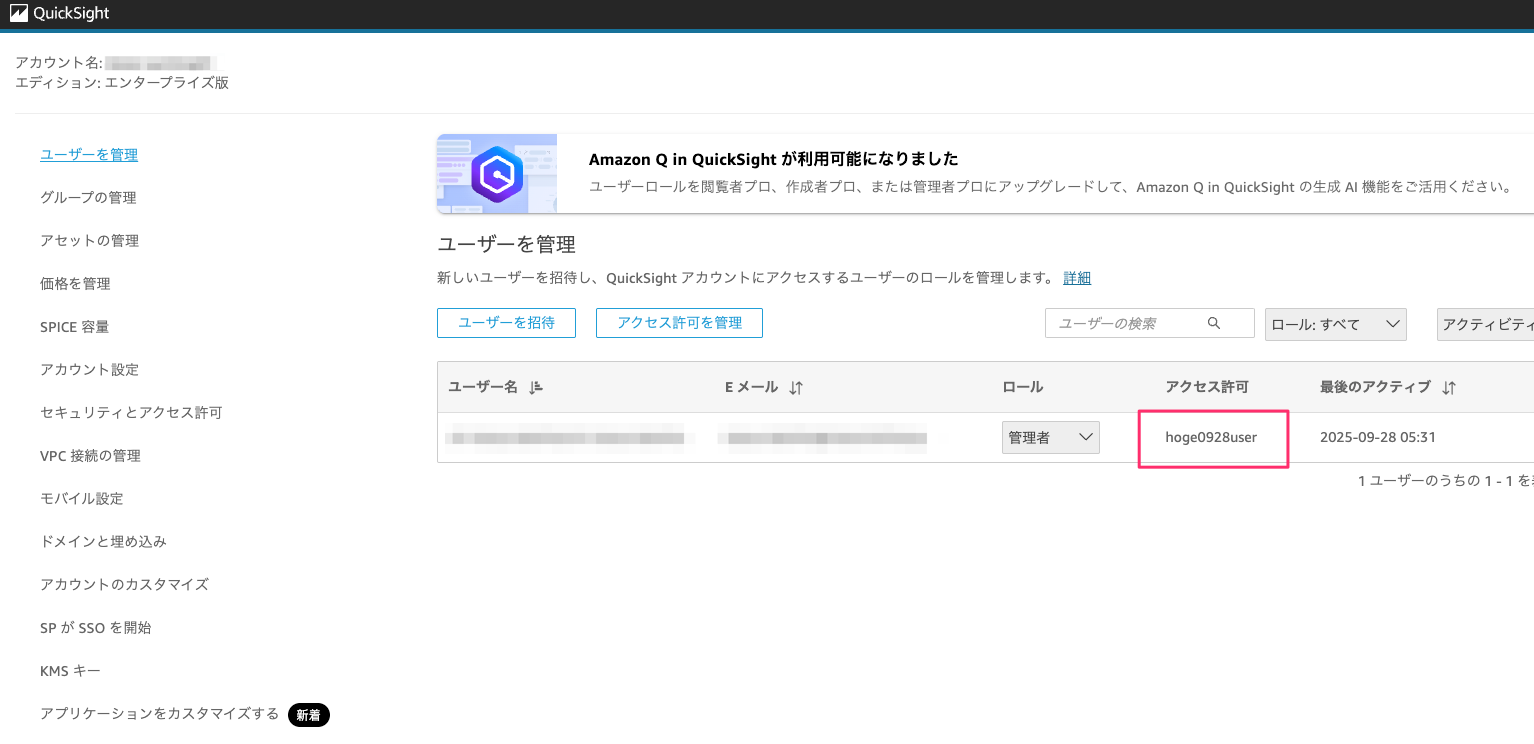Click the Amazon Q in QuickSight announcement title
1534x744 pixels.
click(x=774, y=159)
